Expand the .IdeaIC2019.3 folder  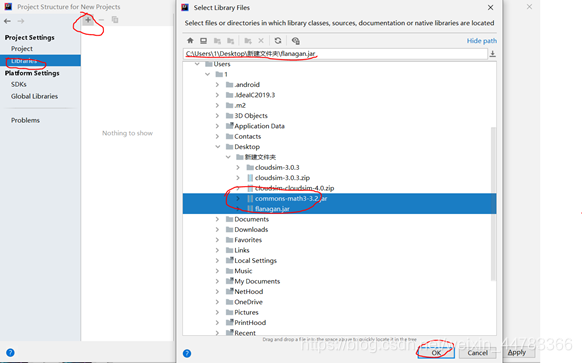(218, 95)
